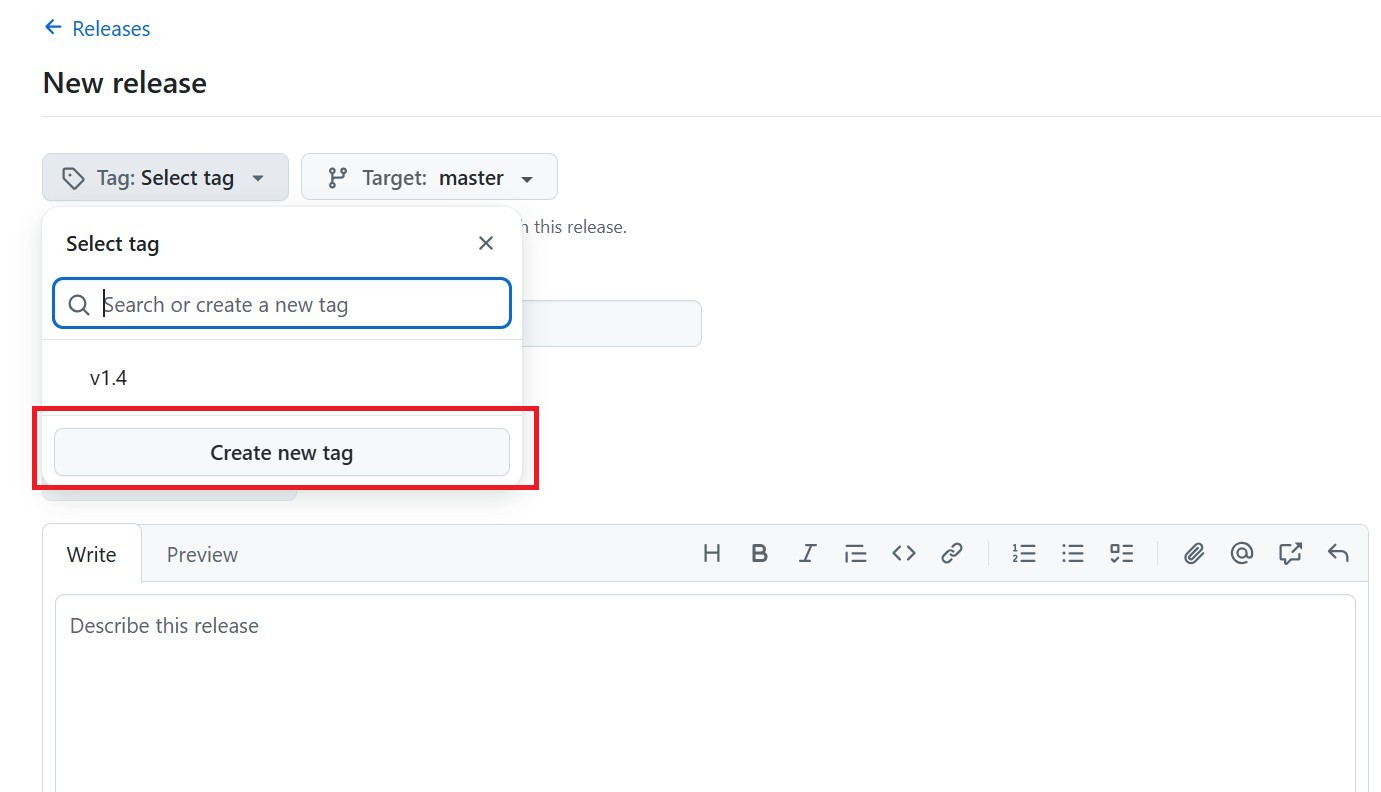Viewport: 1381px width, 792px height.
Task: Apply bold formatting
Action: click(760, 553)
